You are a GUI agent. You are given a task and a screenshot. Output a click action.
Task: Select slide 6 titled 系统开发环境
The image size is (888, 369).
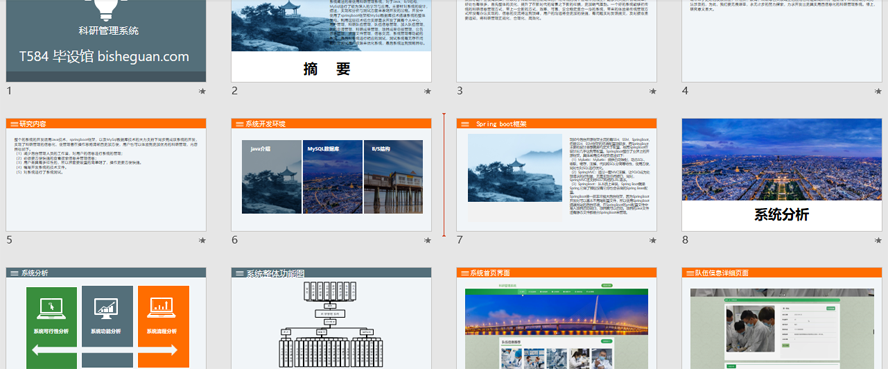pos(331,175)
